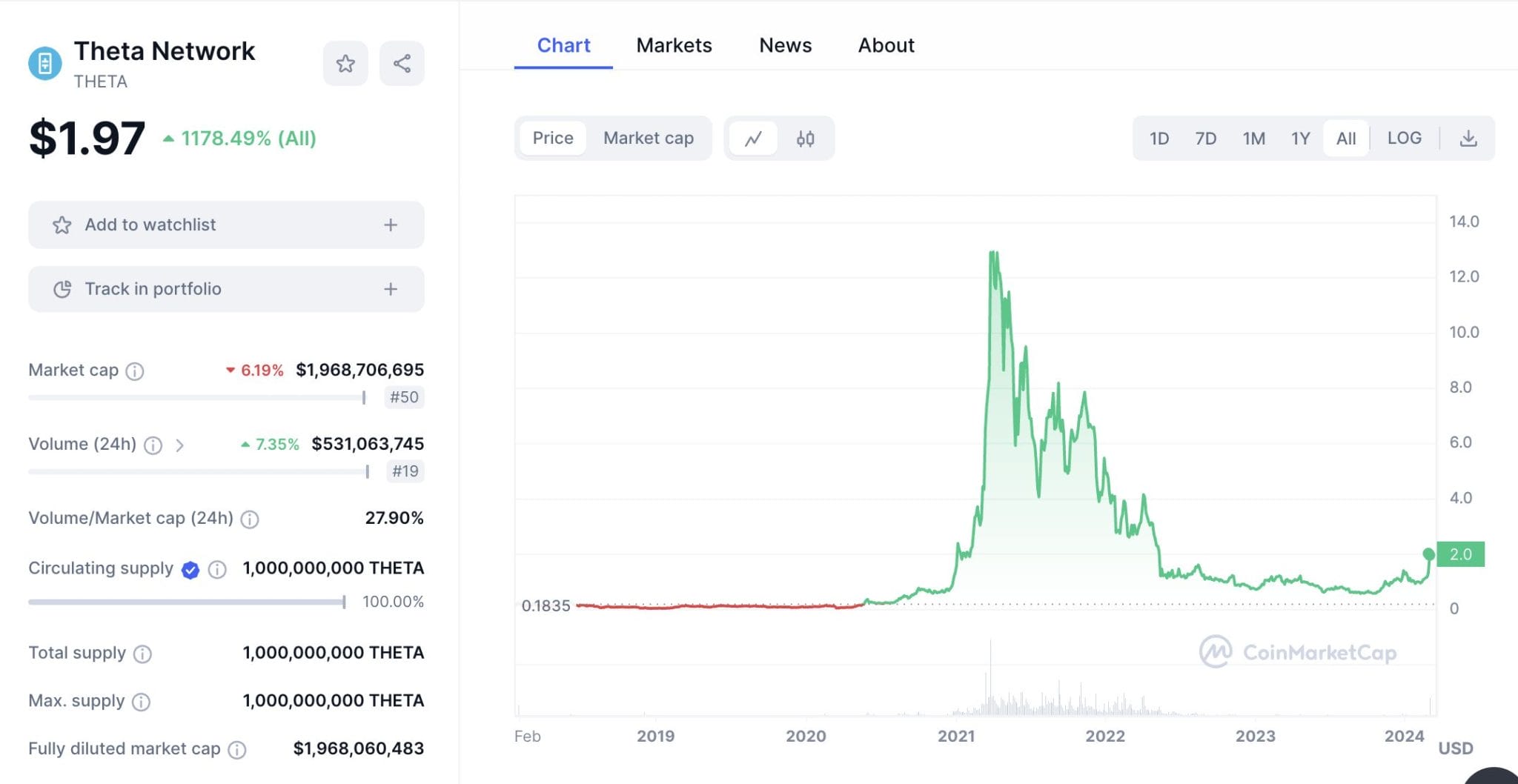Open the Market cap info tooltip icon
The image size is (1518, 784).
point(134,371)
